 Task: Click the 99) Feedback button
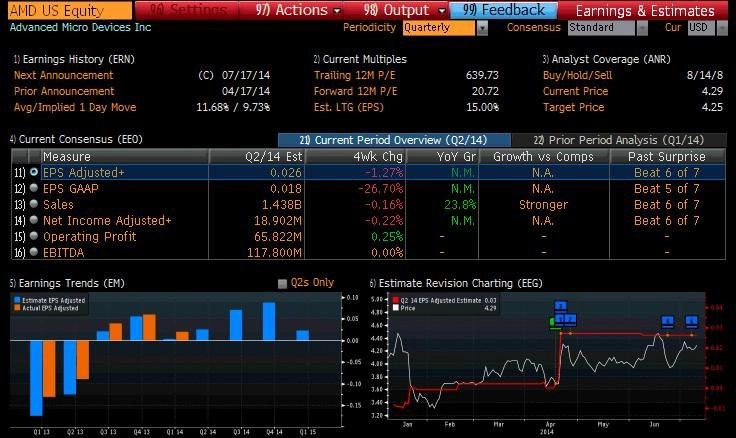[x=504, y=10]
